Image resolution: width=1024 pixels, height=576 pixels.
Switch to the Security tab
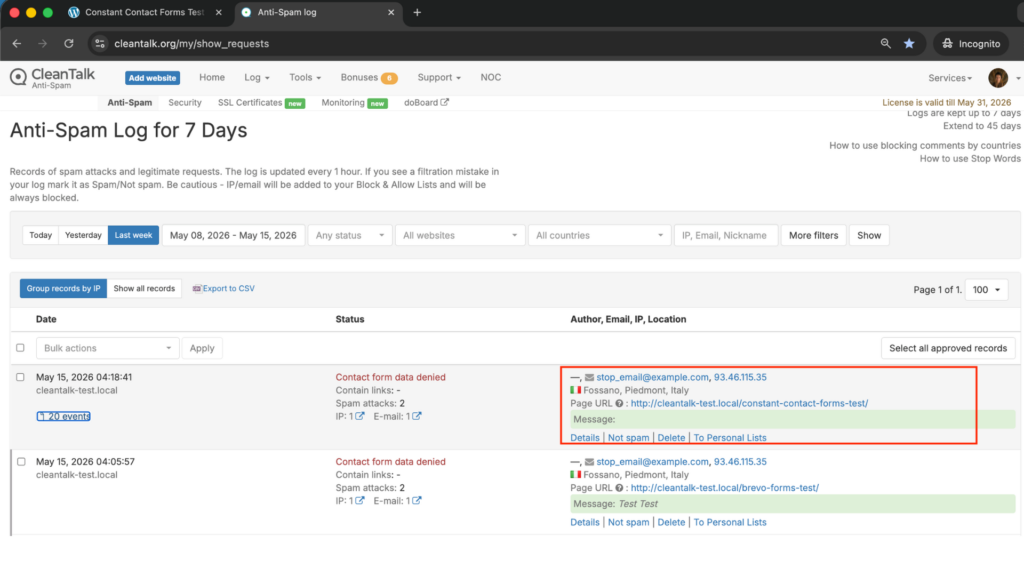[x=185, y=103]
